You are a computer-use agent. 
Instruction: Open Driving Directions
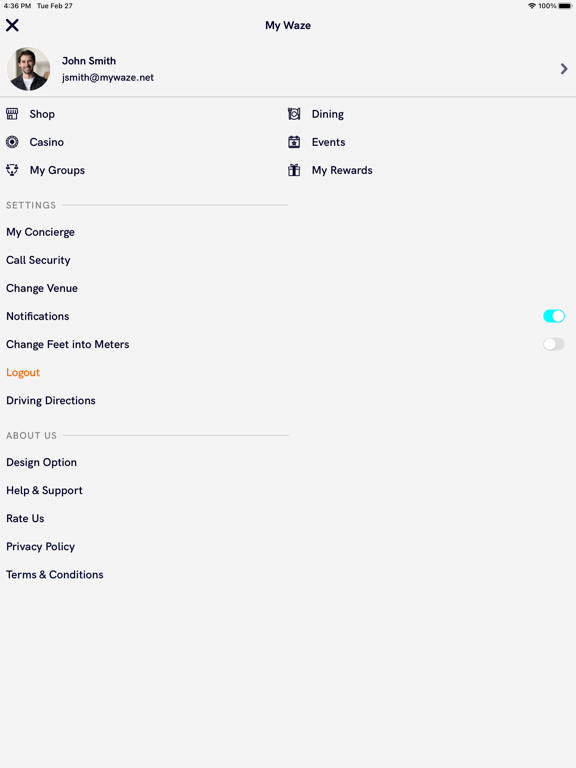coord(50,401)
